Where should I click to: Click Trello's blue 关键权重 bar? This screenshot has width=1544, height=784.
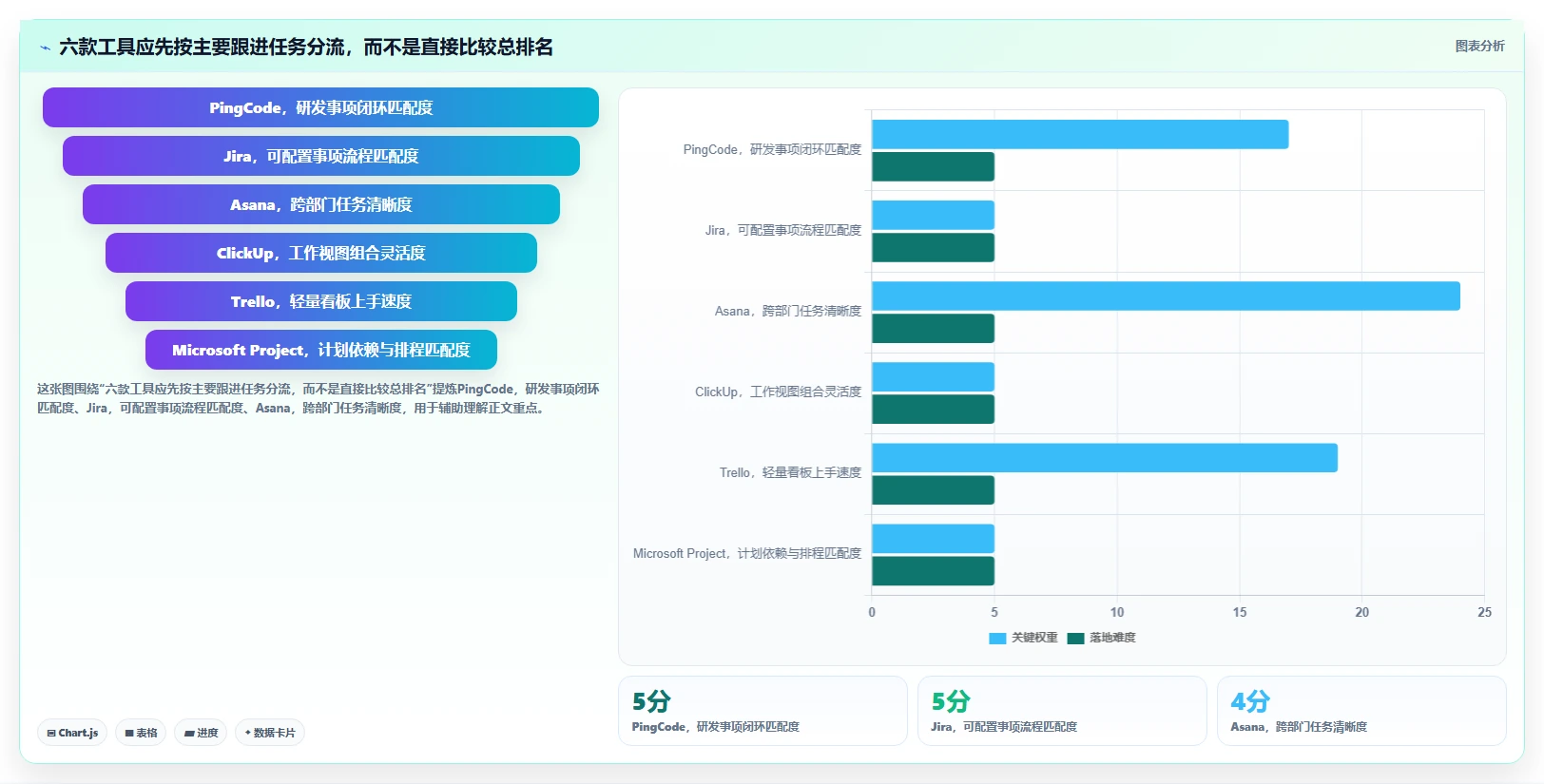tap(1105, 457)
